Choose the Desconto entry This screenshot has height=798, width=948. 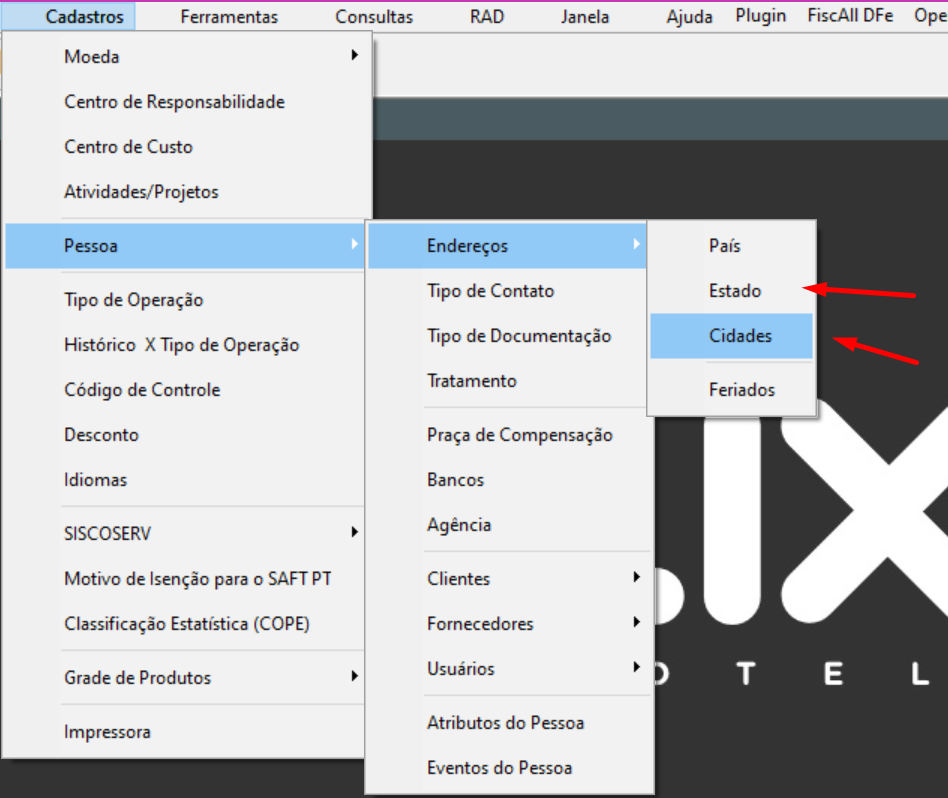point(185,435)
